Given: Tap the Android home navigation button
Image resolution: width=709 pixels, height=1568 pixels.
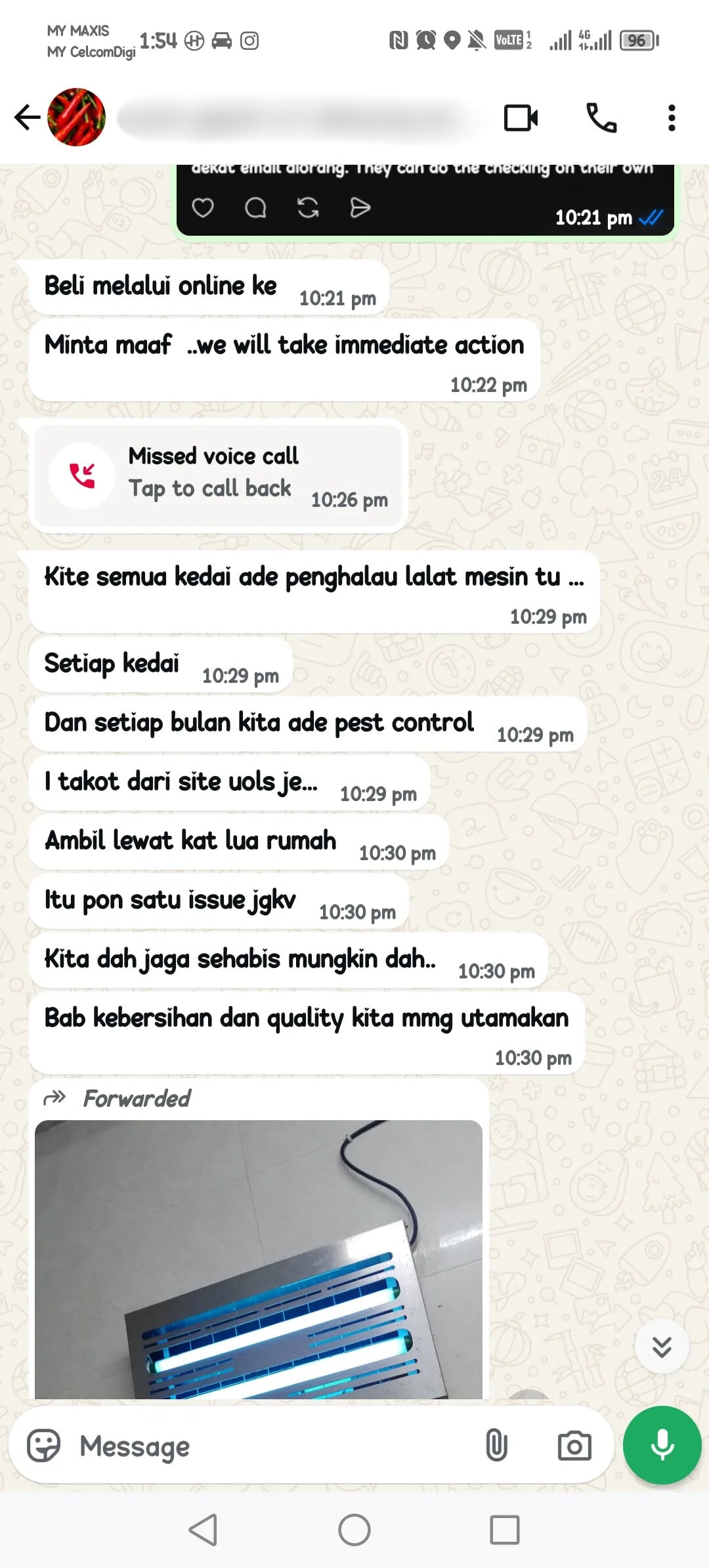Looking at the screenshot, I should pos(354,1530).
